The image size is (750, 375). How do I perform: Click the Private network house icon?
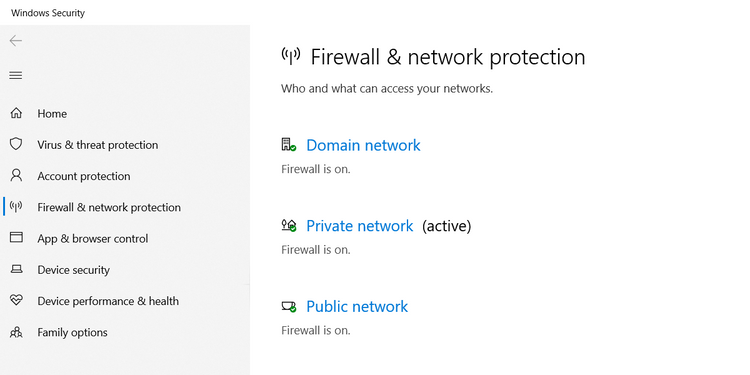tap(288, 226)
